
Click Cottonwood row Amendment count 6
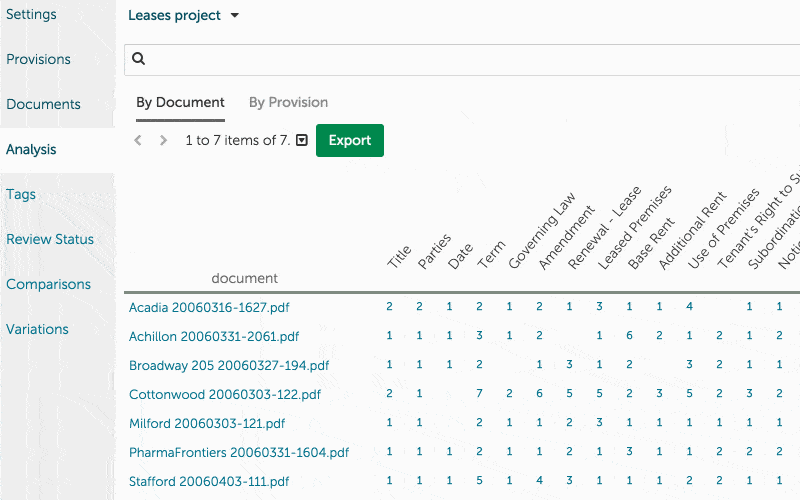(539, 394)
